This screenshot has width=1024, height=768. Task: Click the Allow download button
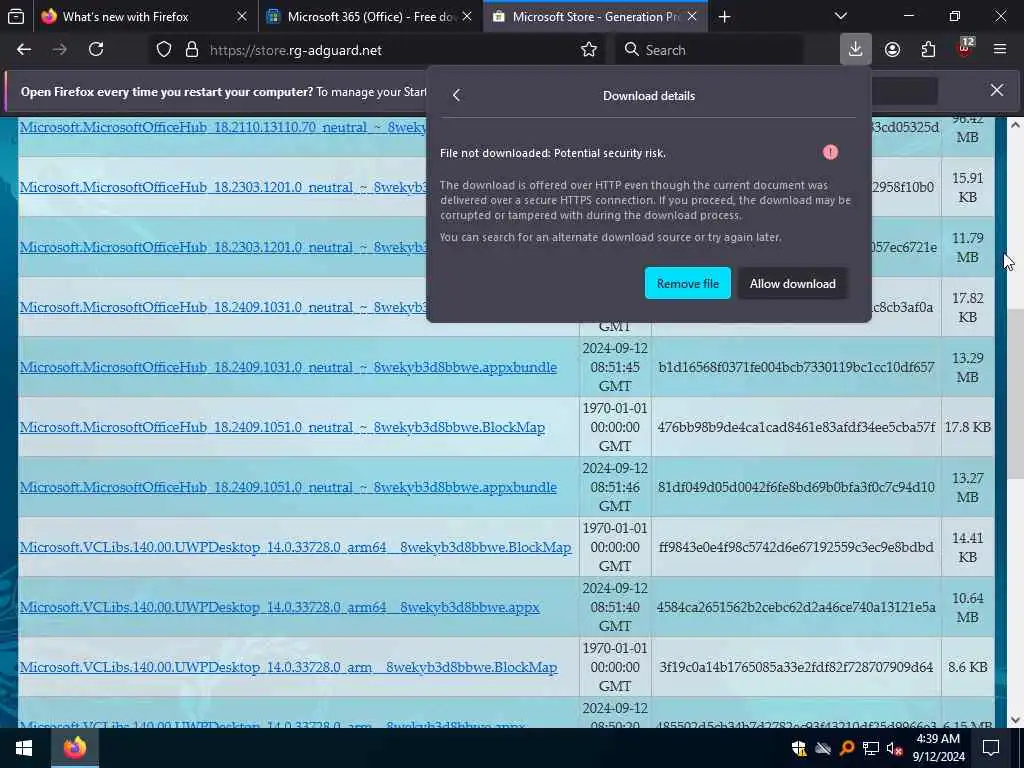(x=792, y=283)
